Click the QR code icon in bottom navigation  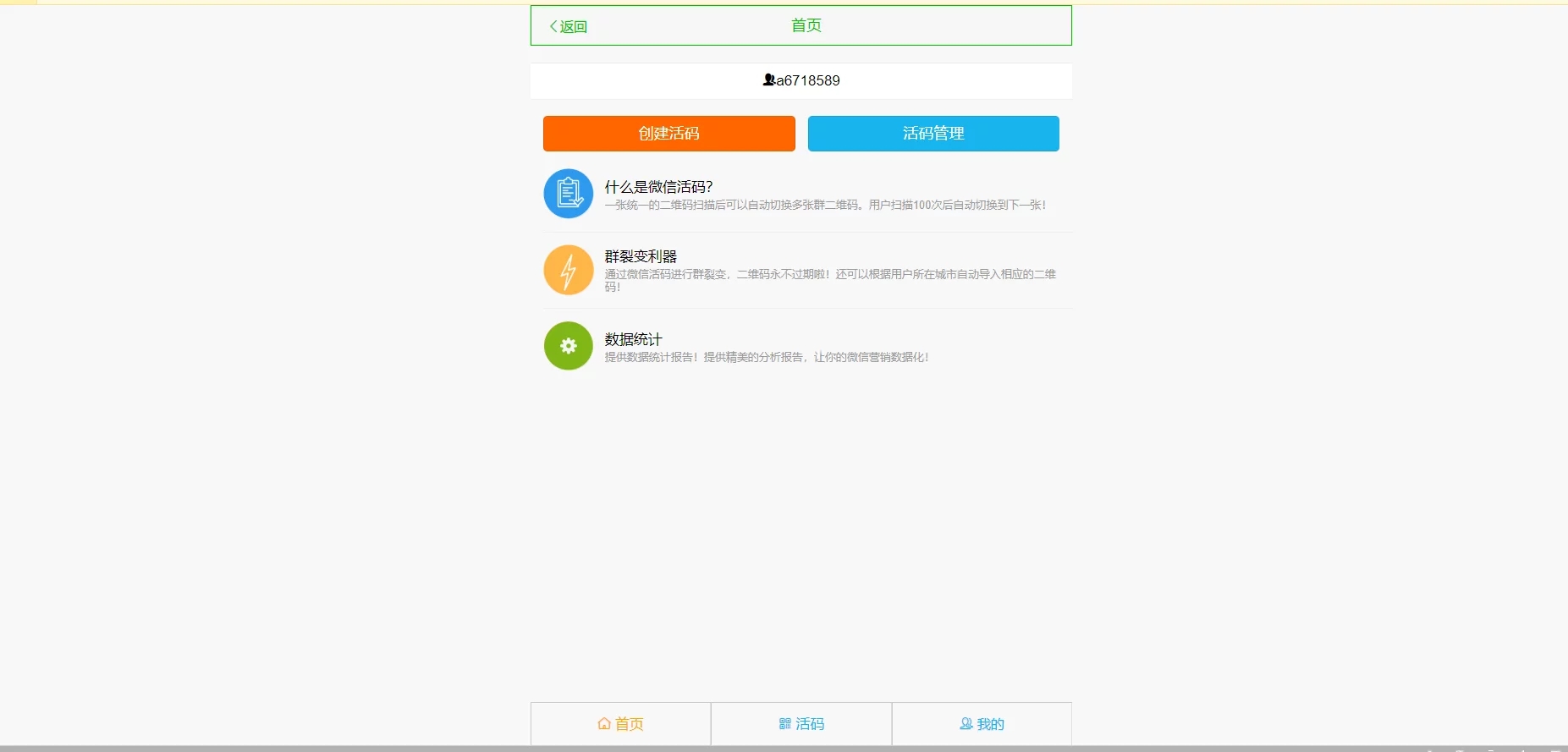(x=785, y=724)
